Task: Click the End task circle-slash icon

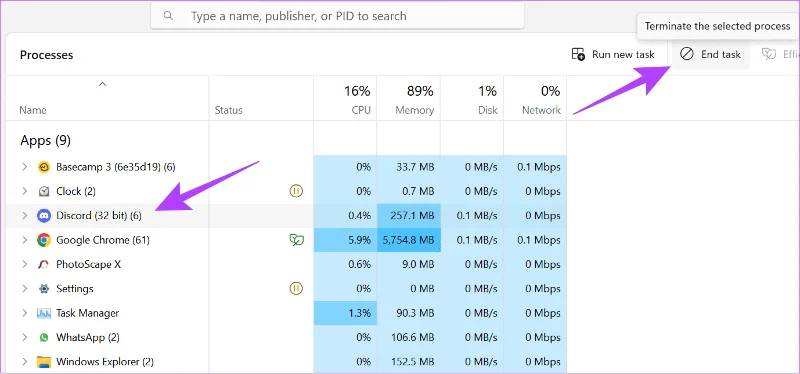Action: [x=687, y=54]
